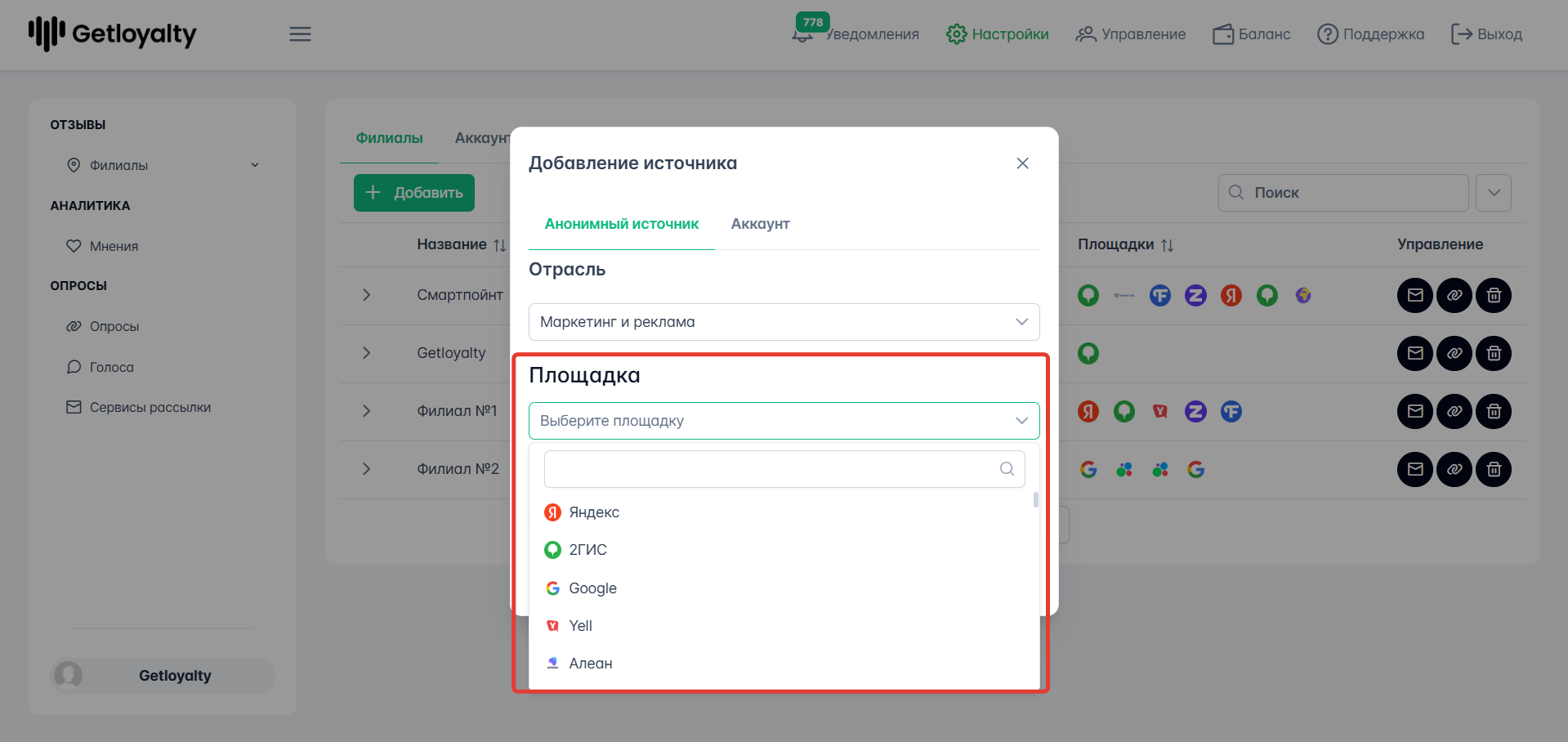Click the Yandex platform icon in Филиал №1 row
Screen dimensions: 1568x742
1088,411
